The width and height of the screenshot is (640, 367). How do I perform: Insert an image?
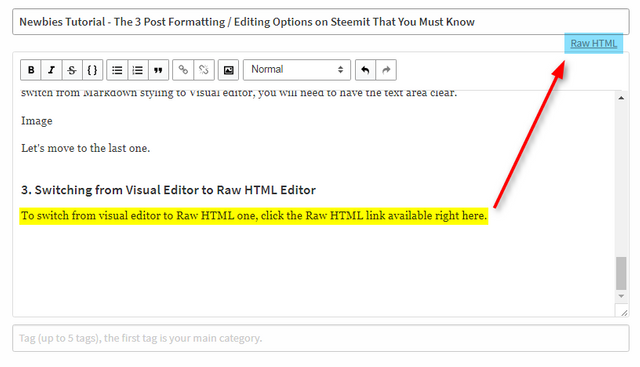pyautogui.click(x=229, y=70)
